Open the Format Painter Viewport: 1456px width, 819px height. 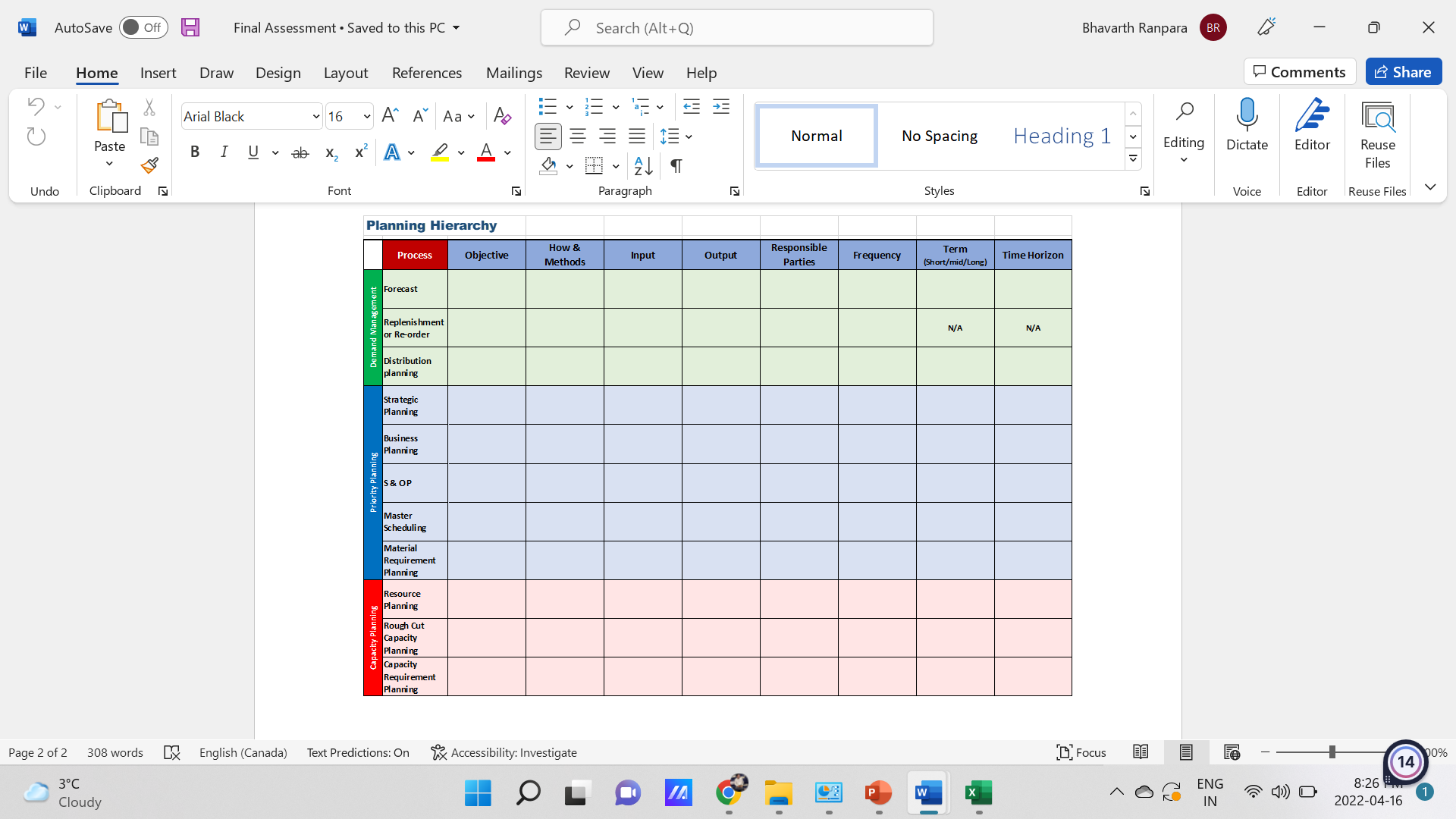[x=149, y=165]
